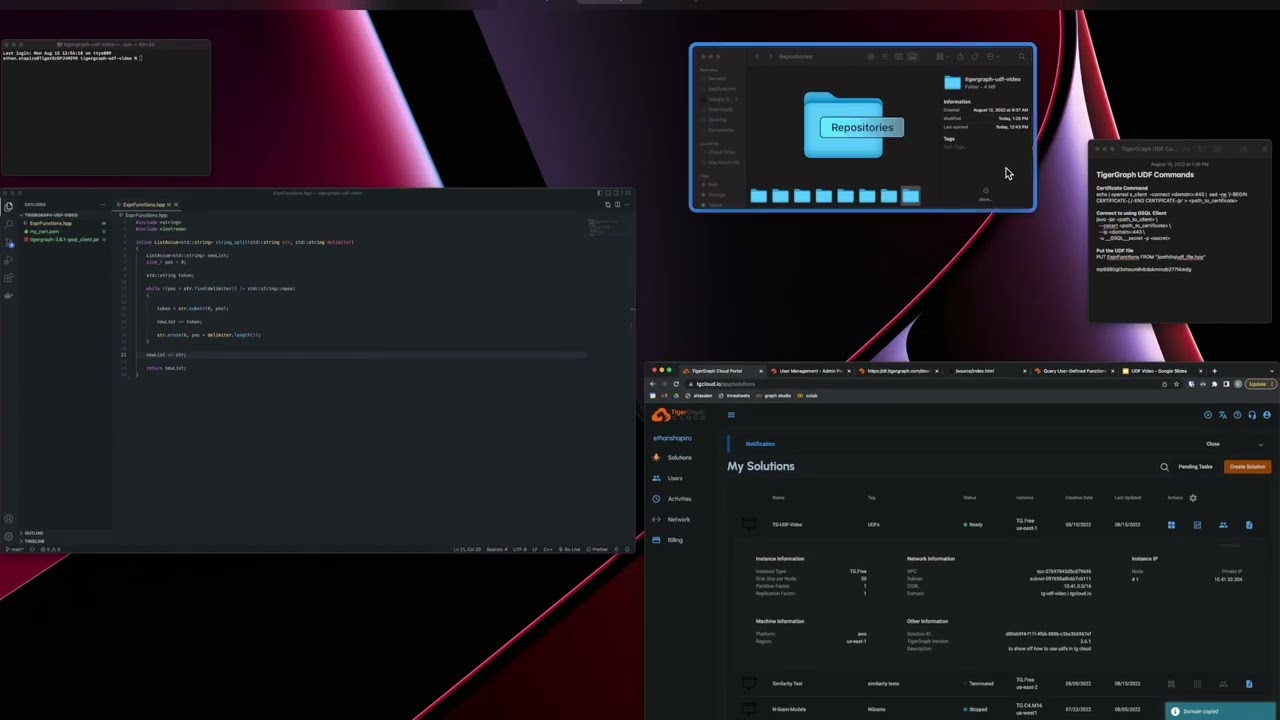Click the Pending Tasks button
This screenshot has height=720, width=1280.
pos(1195,467)
